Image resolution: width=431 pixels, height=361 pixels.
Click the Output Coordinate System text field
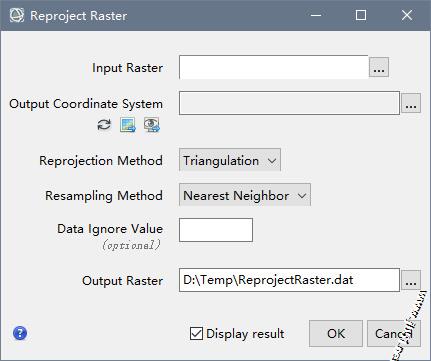pyautogui.click(x=289, y=103)
